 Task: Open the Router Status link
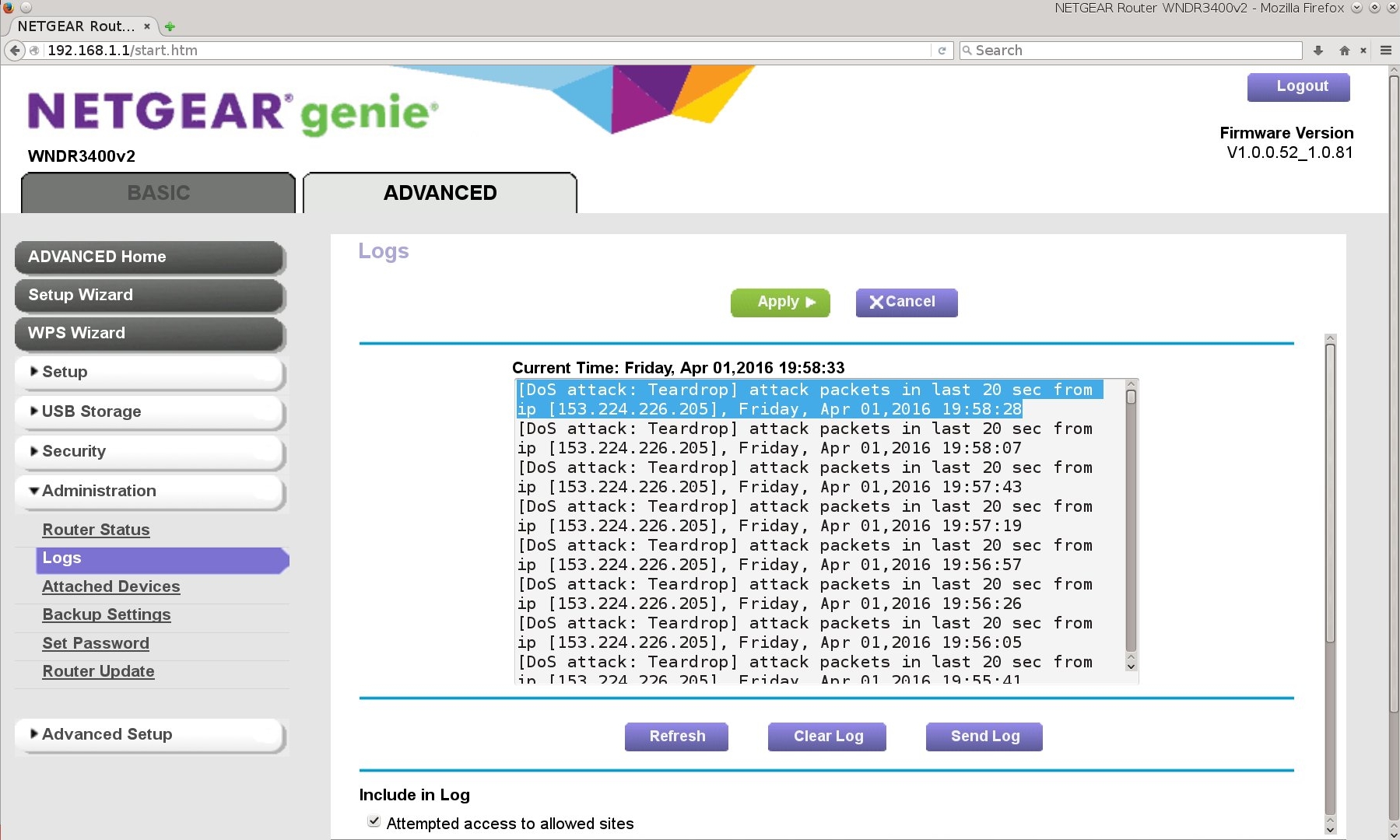click(96, 530)
